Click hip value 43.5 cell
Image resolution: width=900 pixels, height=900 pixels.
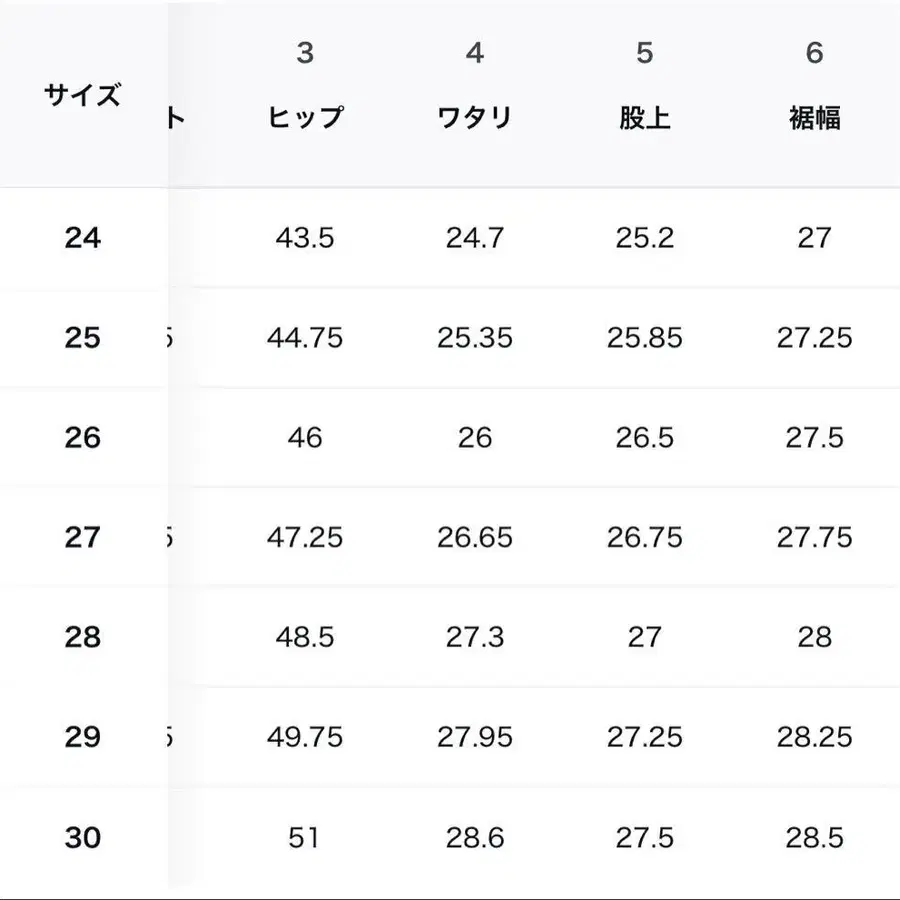coord(305,238)
